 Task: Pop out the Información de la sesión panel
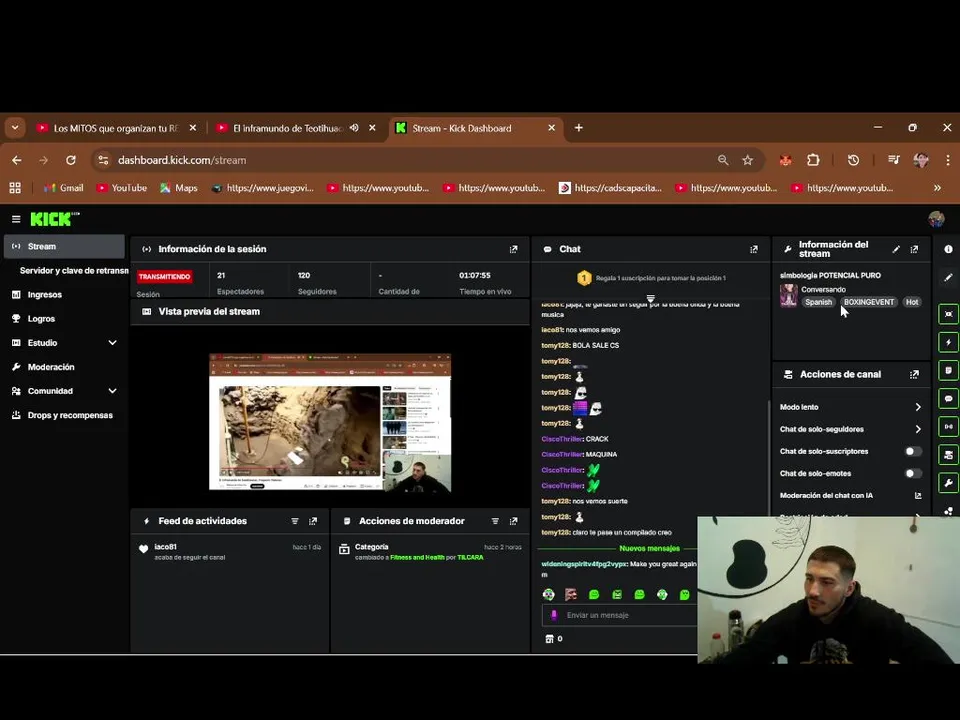(x=513, y=249)
